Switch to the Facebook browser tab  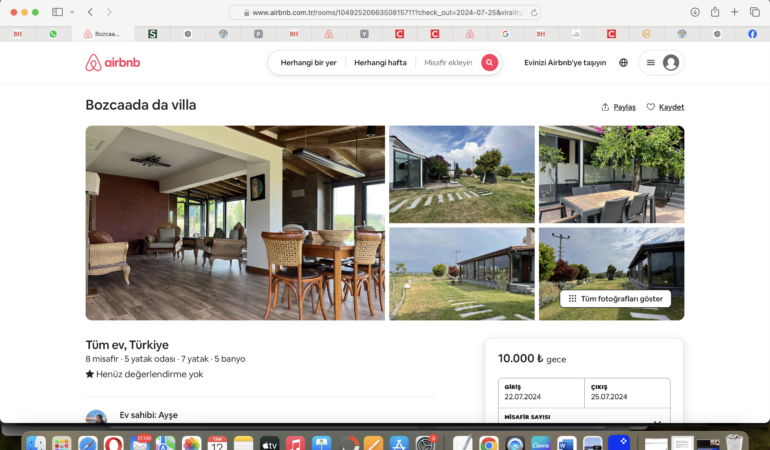(752, 34)
